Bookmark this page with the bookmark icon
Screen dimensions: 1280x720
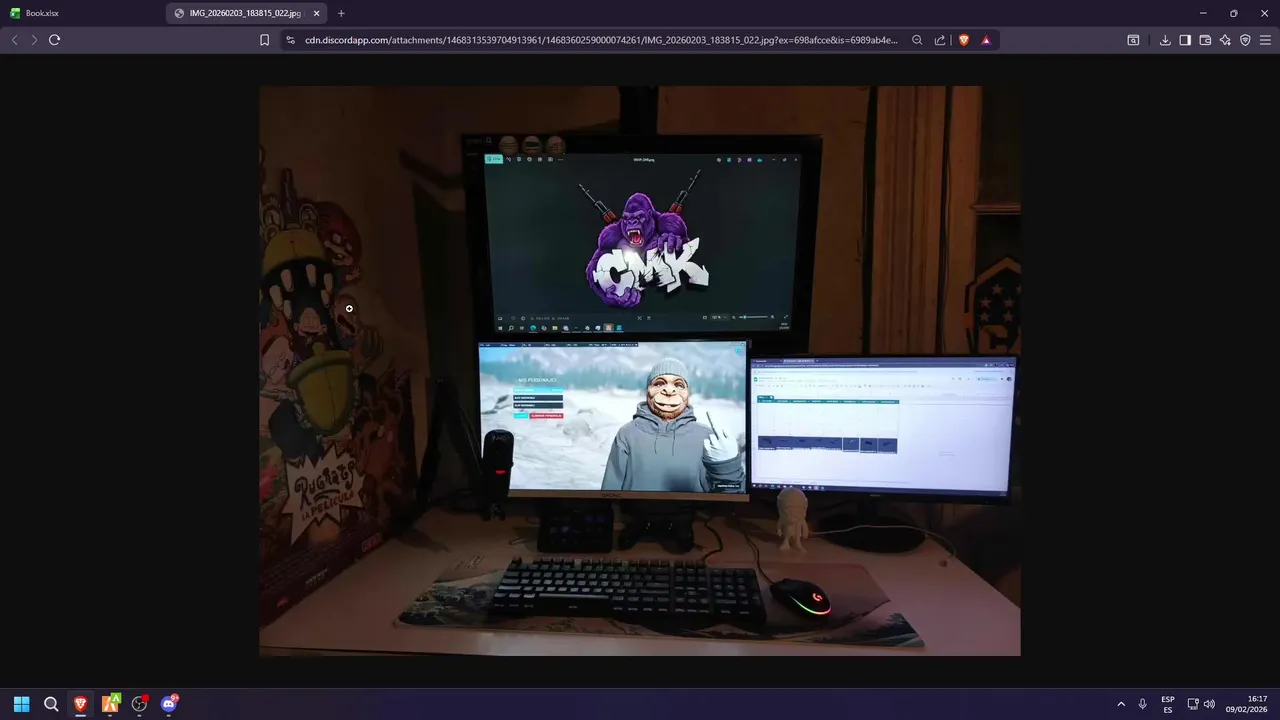[264, 40]
